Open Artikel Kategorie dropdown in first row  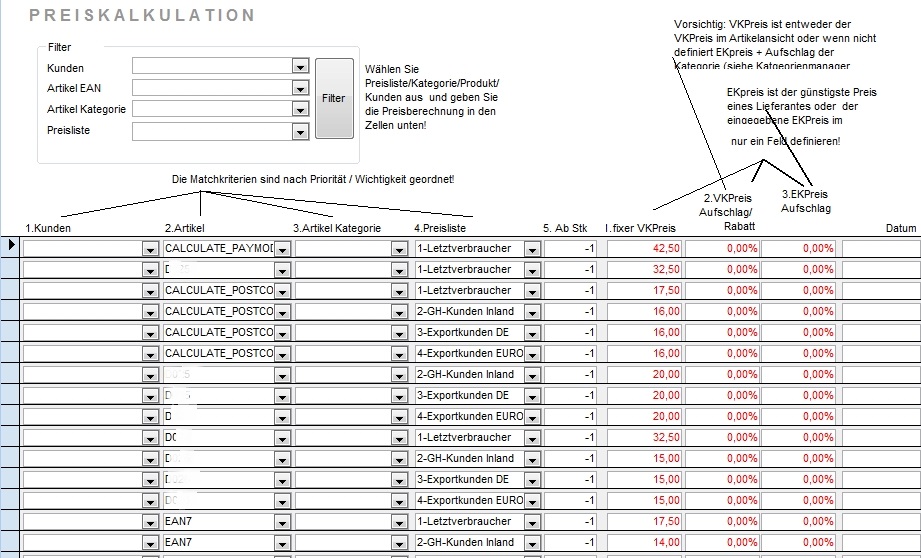coord(399,249)
